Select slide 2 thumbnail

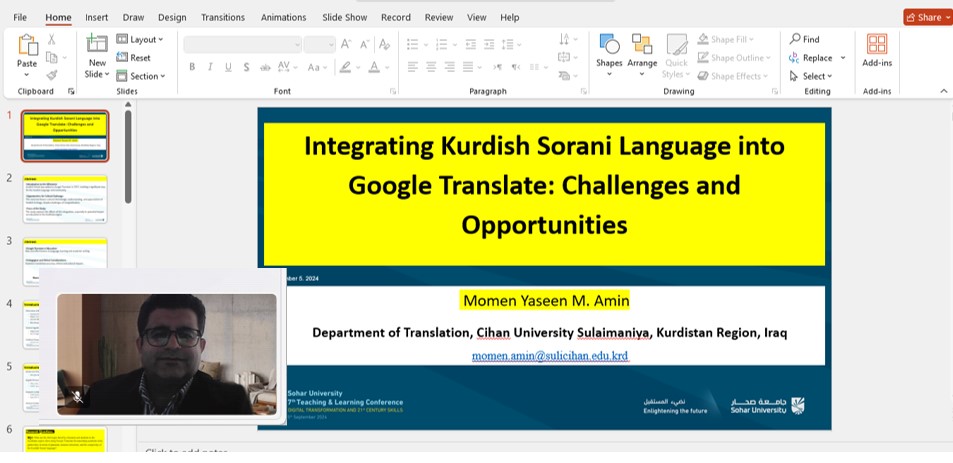[65, 199]
